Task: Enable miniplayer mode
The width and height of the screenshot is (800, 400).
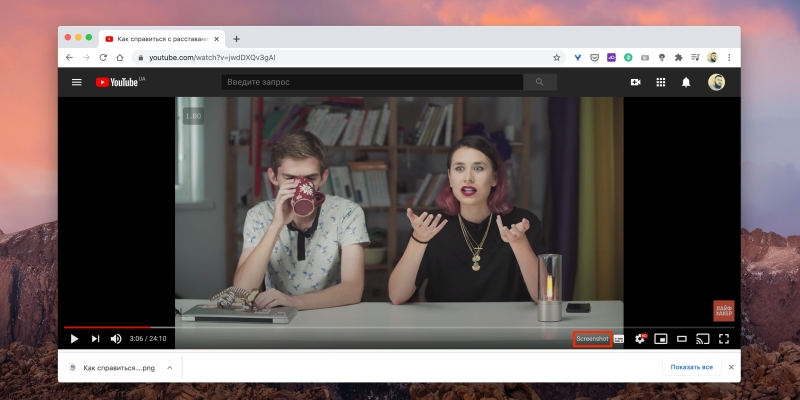Action: click(x=661, y=339)
